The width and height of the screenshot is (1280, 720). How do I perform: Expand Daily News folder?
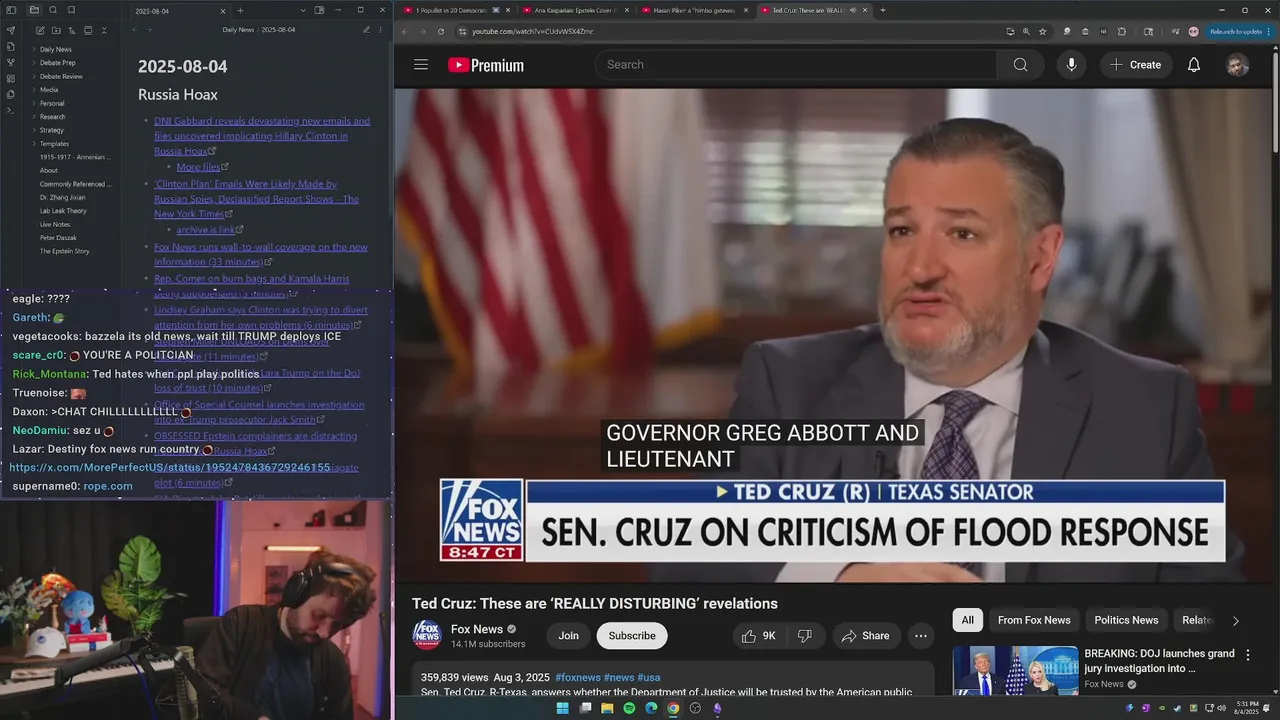(x=55, y=49)
